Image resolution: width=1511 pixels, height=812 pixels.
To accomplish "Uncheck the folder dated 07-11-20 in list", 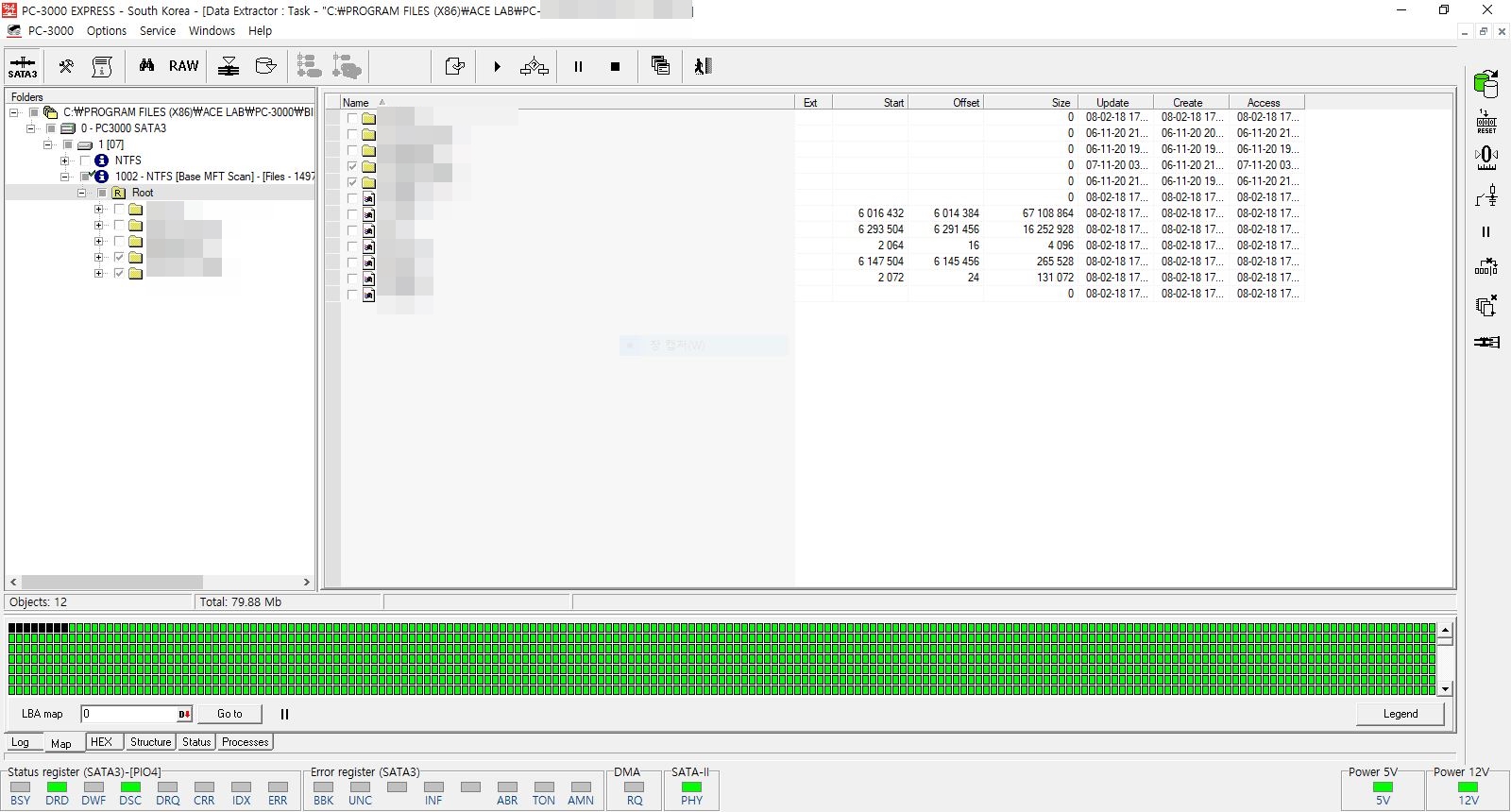I will pos(352,167).
